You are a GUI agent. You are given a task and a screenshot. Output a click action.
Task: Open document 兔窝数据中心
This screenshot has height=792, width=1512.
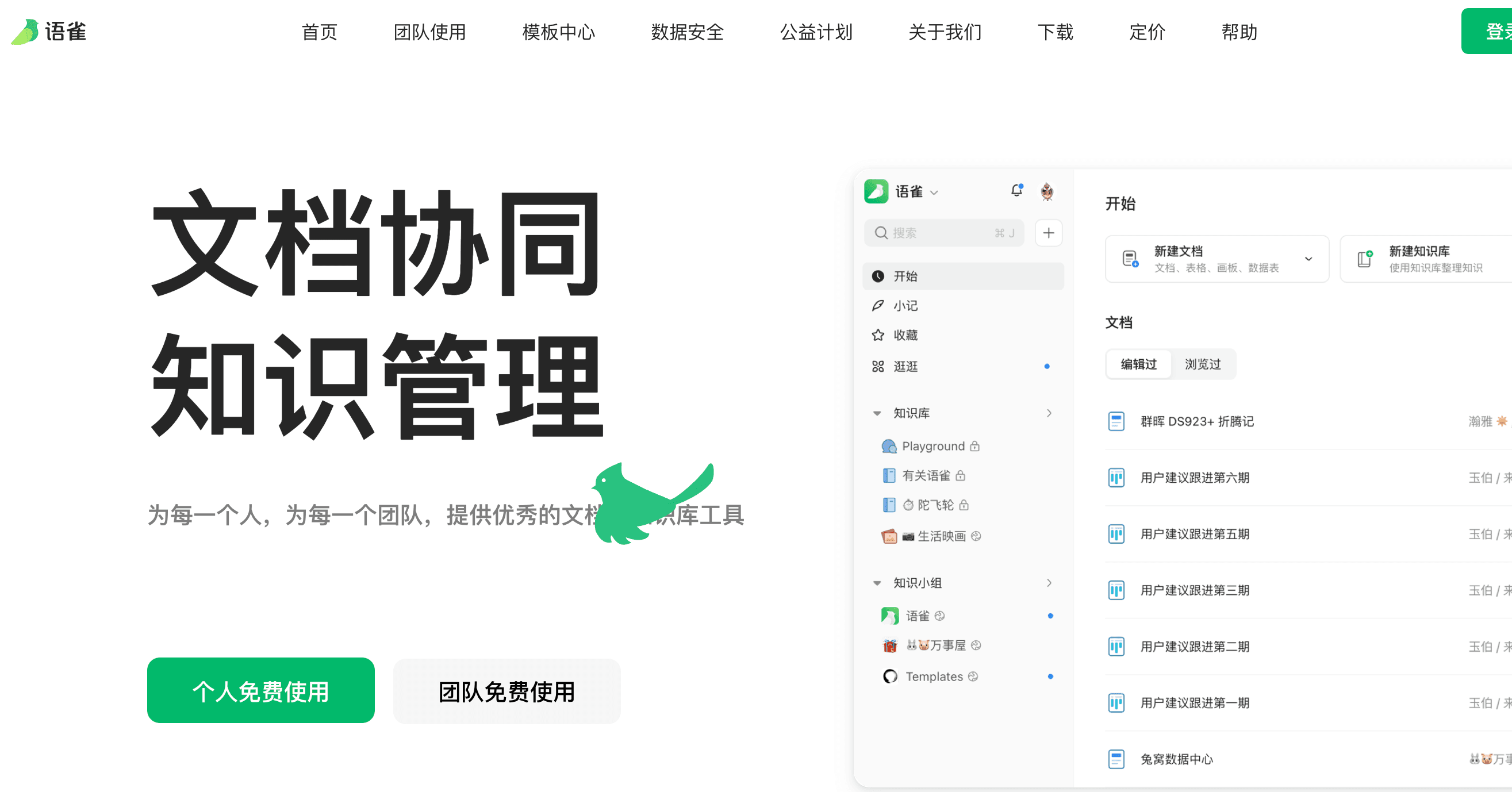(x=1176, y=759)
